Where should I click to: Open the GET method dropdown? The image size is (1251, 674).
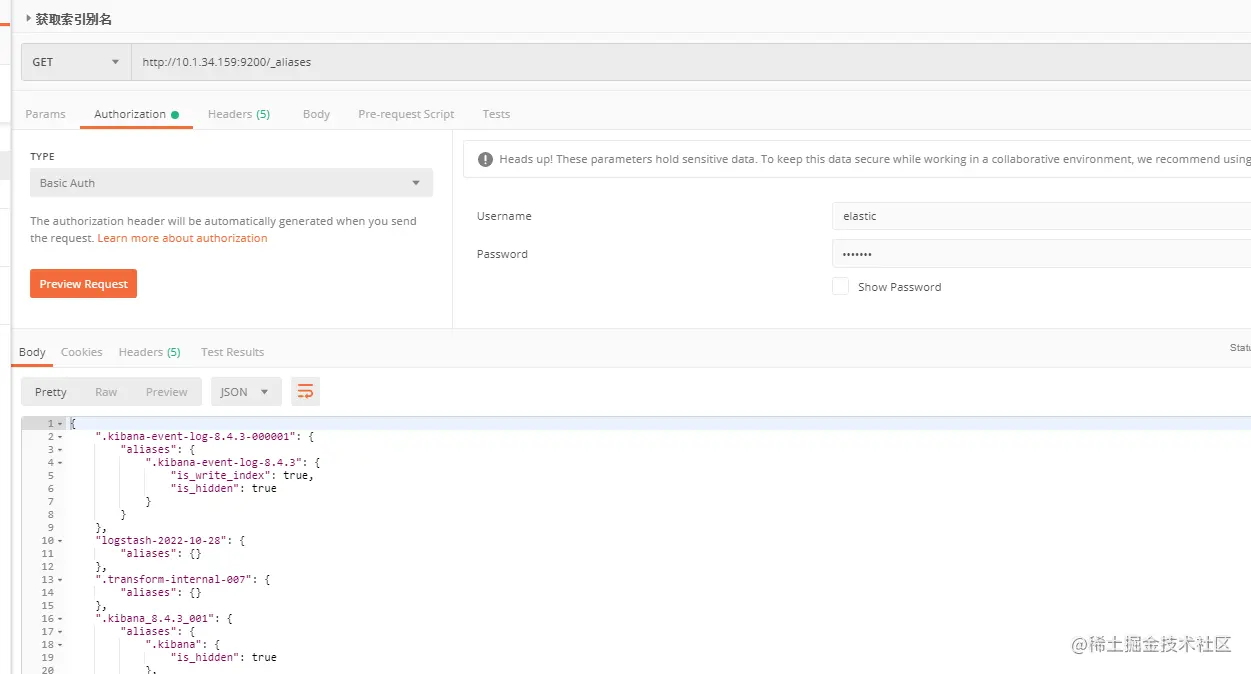[76, 62]
